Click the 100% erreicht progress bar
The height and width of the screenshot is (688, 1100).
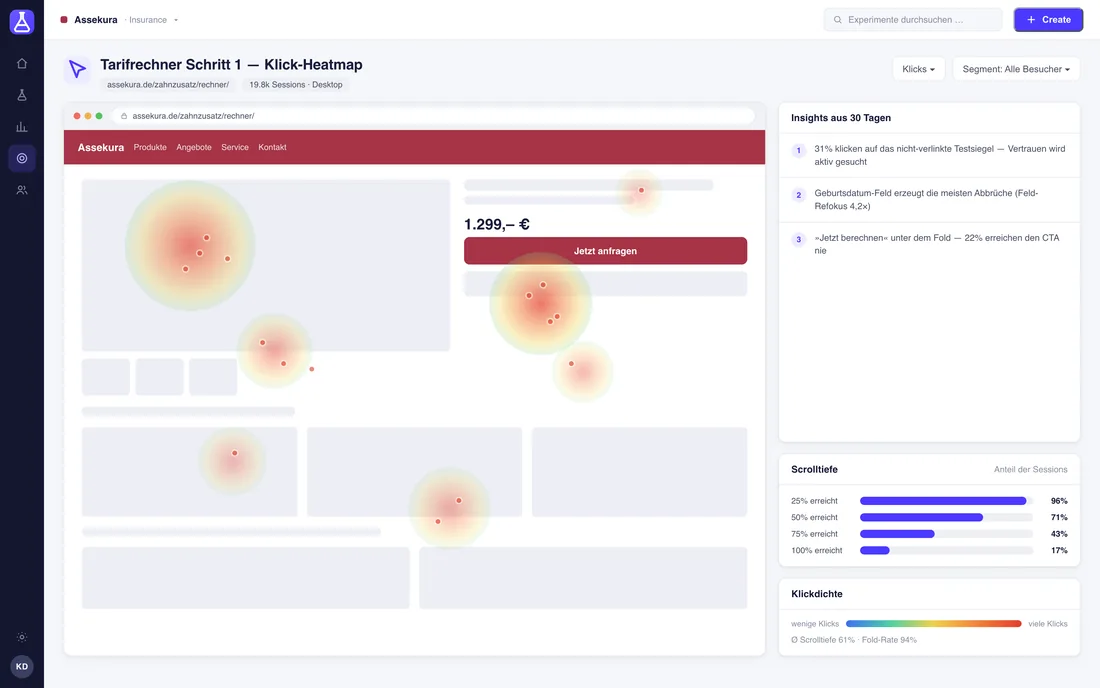click(x=946, y=551)
